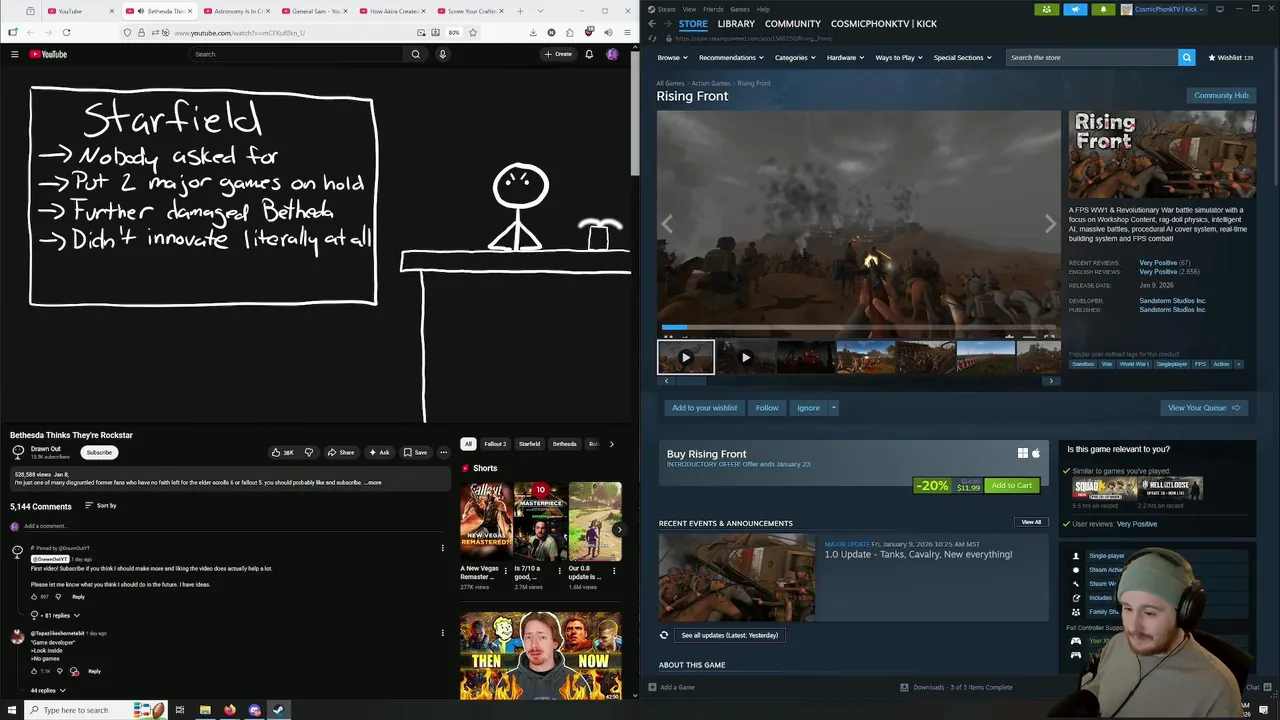1280x720 pixels.
Task: Open Steam notifications bell button
Action: (1103, 9)
